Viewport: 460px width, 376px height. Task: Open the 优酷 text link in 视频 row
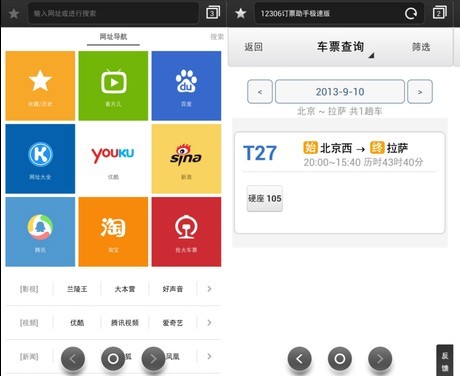pyautogui.click(x=77, y=323)
